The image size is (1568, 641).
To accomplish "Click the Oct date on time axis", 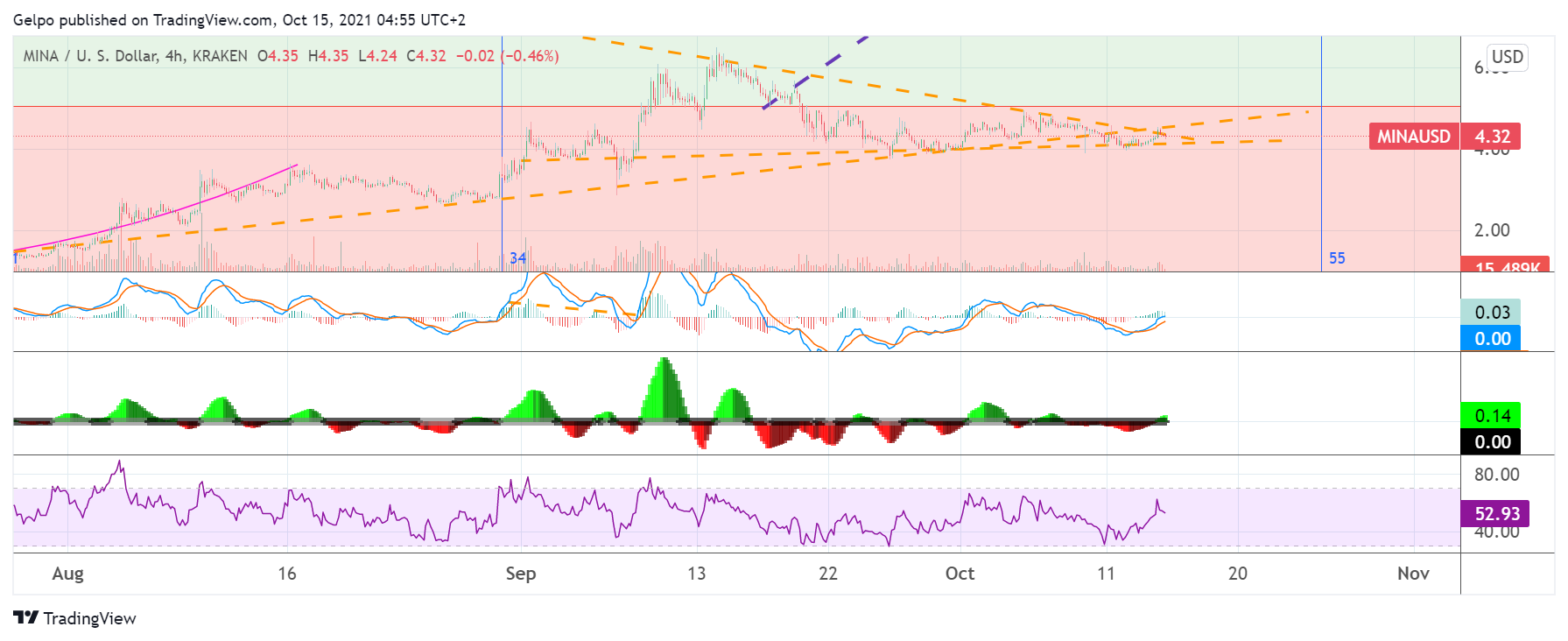I will 960,574.
